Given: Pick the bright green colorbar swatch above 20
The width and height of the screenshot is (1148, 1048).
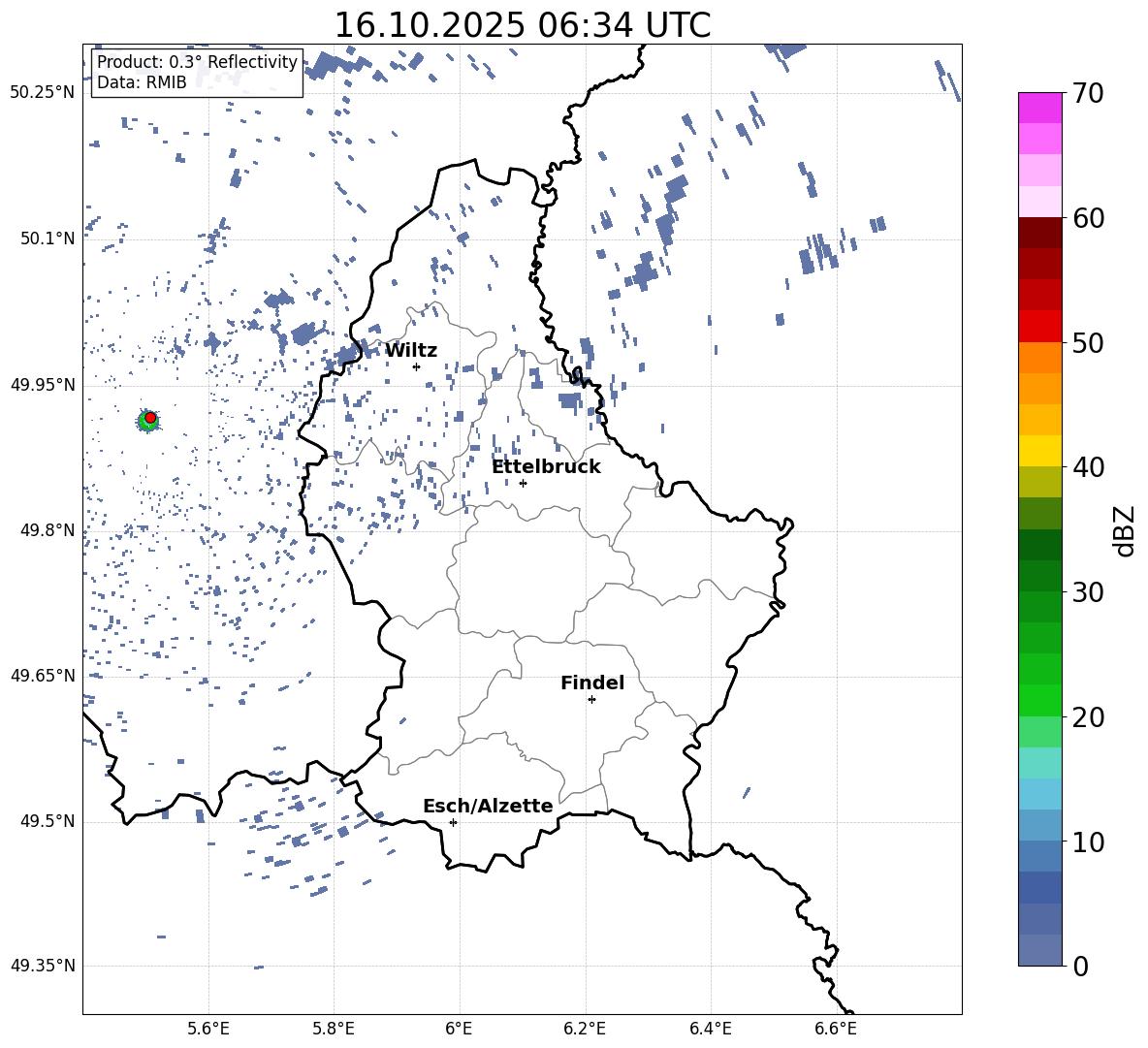Looking at the screenshot, I should tap(1040, 700).
